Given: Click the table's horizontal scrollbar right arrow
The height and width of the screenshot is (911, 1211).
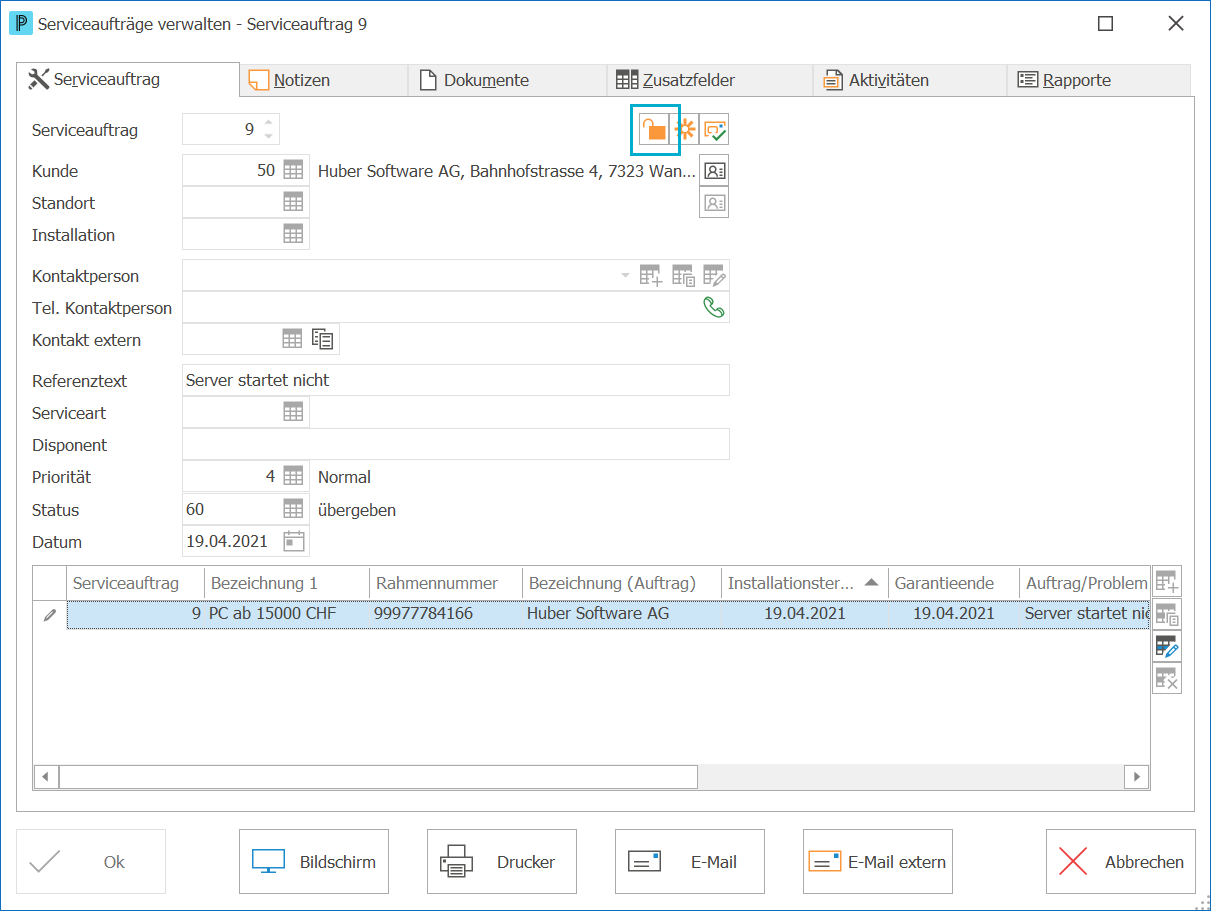Looking at the screenshot, I should pyautogui.click(x=1136, y=777).
